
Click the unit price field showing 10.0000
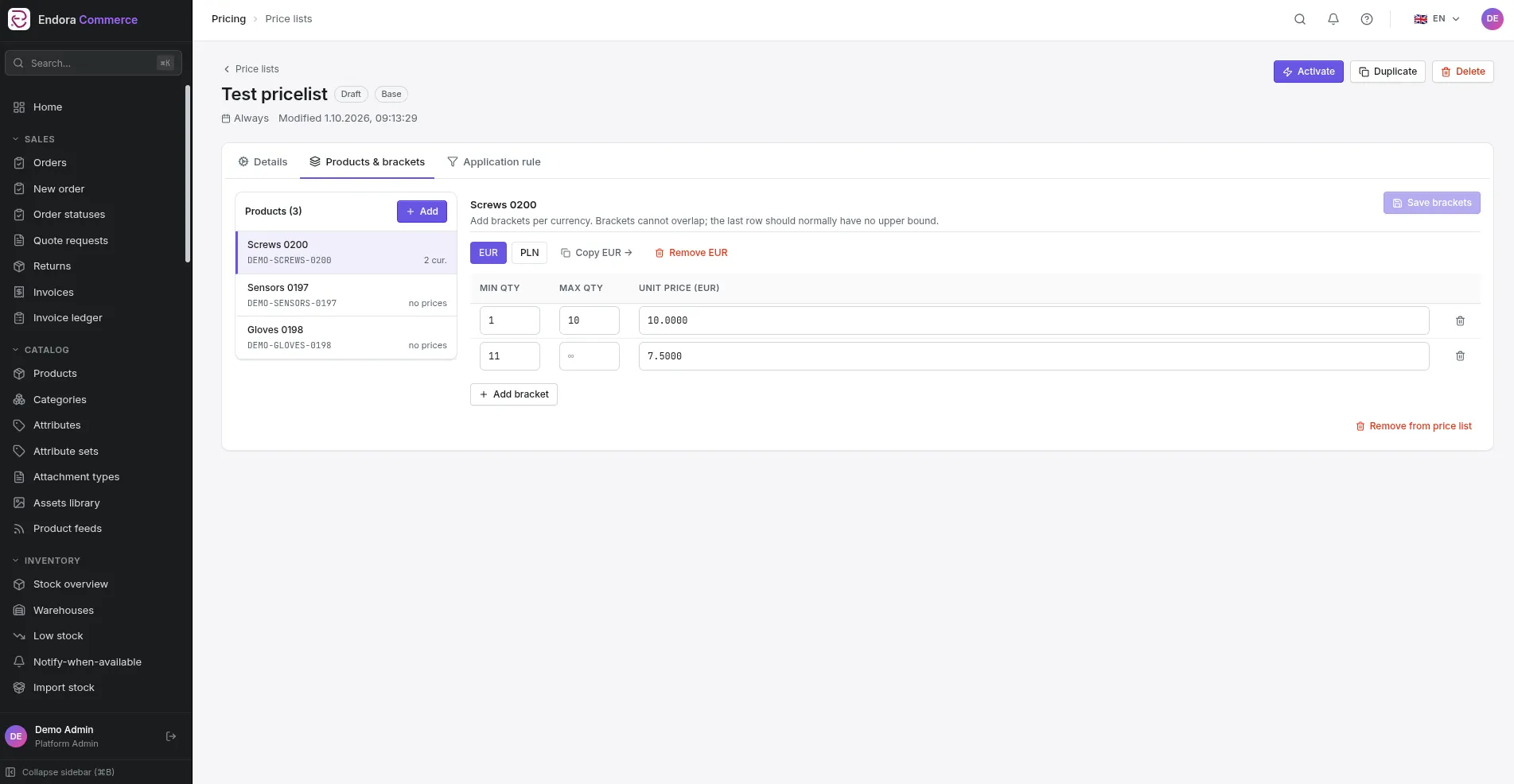pos(1034,320)
